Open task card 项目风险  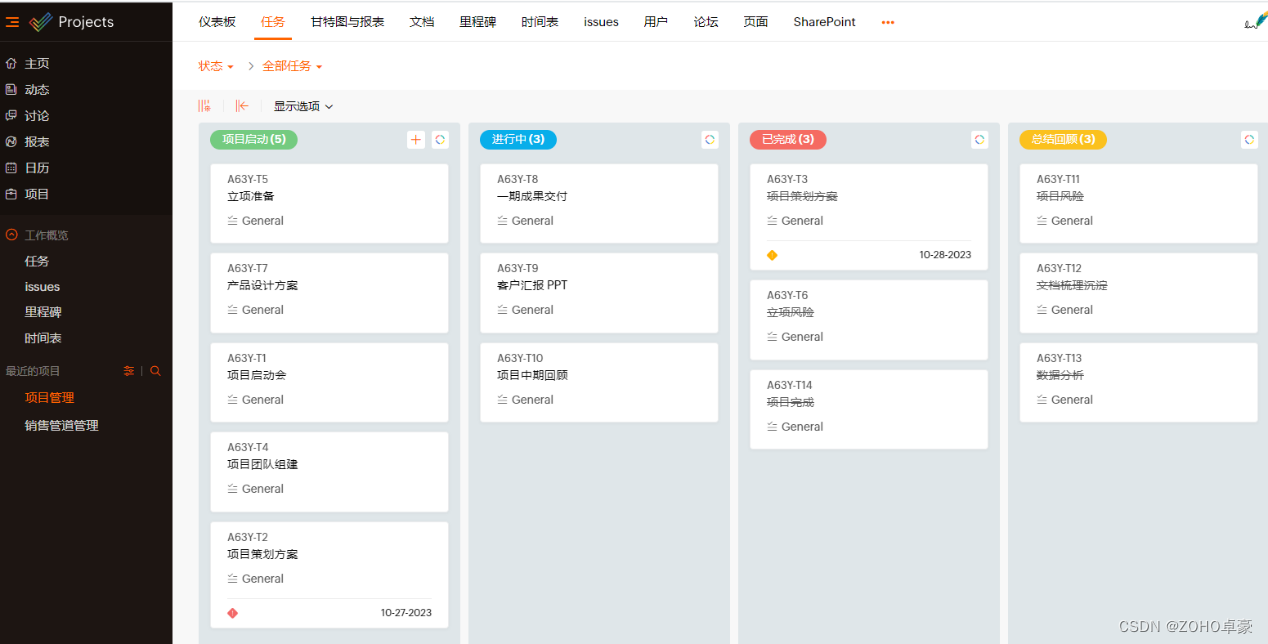(1138, 203)
